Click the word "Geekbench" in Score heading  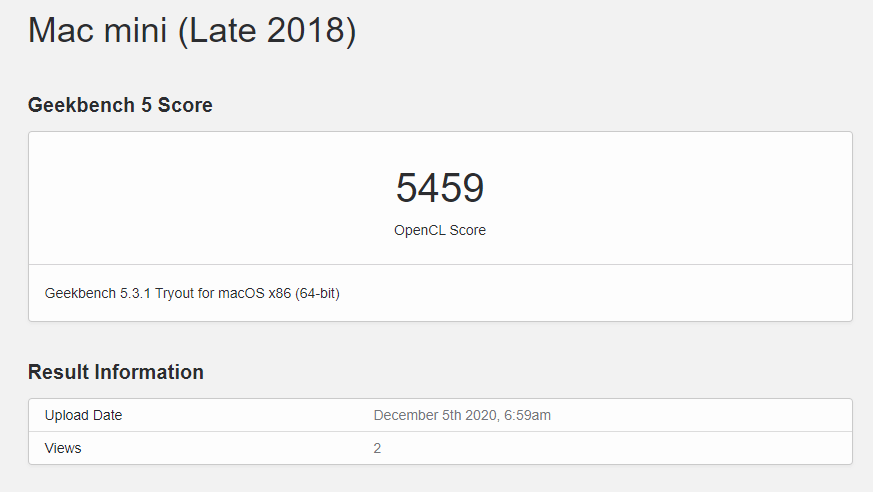76,105
